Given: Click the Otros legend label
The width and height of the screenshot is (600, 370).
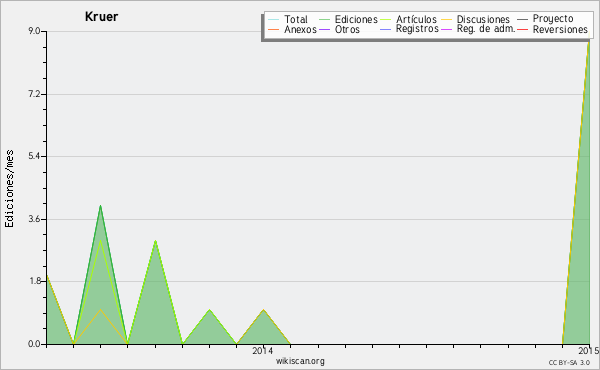Looking at the screenshot, I should tap(347, 29).
